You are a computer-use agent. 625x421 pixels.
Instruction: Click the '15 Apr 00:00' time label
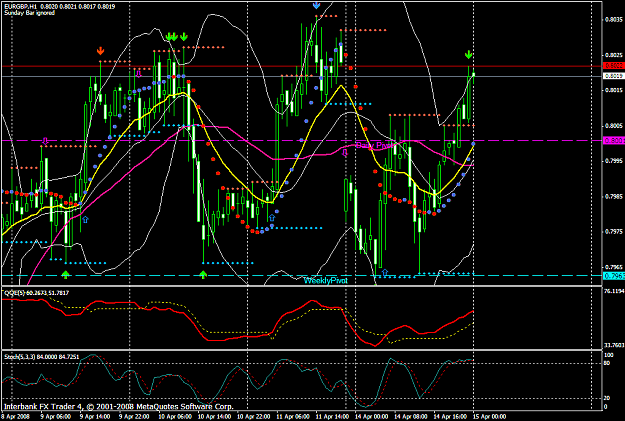[489, 417]
